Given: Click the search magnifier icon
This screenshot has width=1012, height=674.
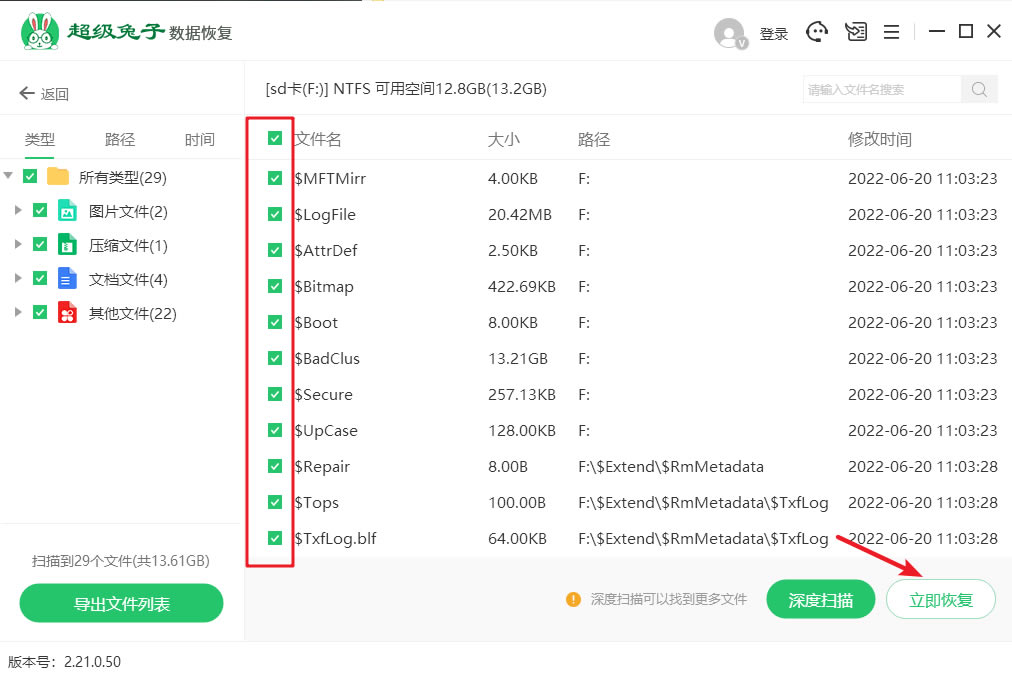Looking at the screenshot, I should coord(979,89).
